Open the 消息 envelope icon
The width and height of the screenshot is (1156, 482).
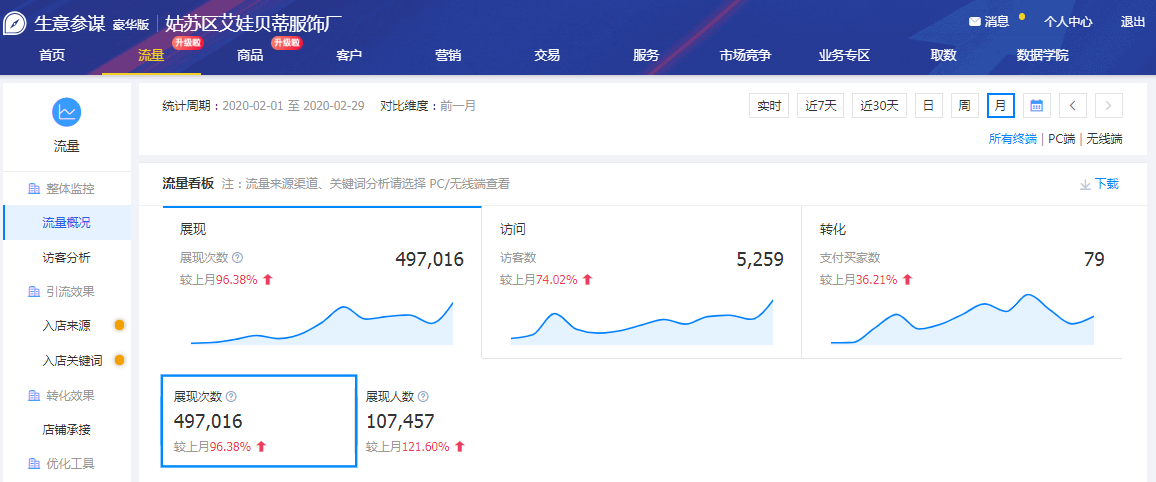coord(975,22)
